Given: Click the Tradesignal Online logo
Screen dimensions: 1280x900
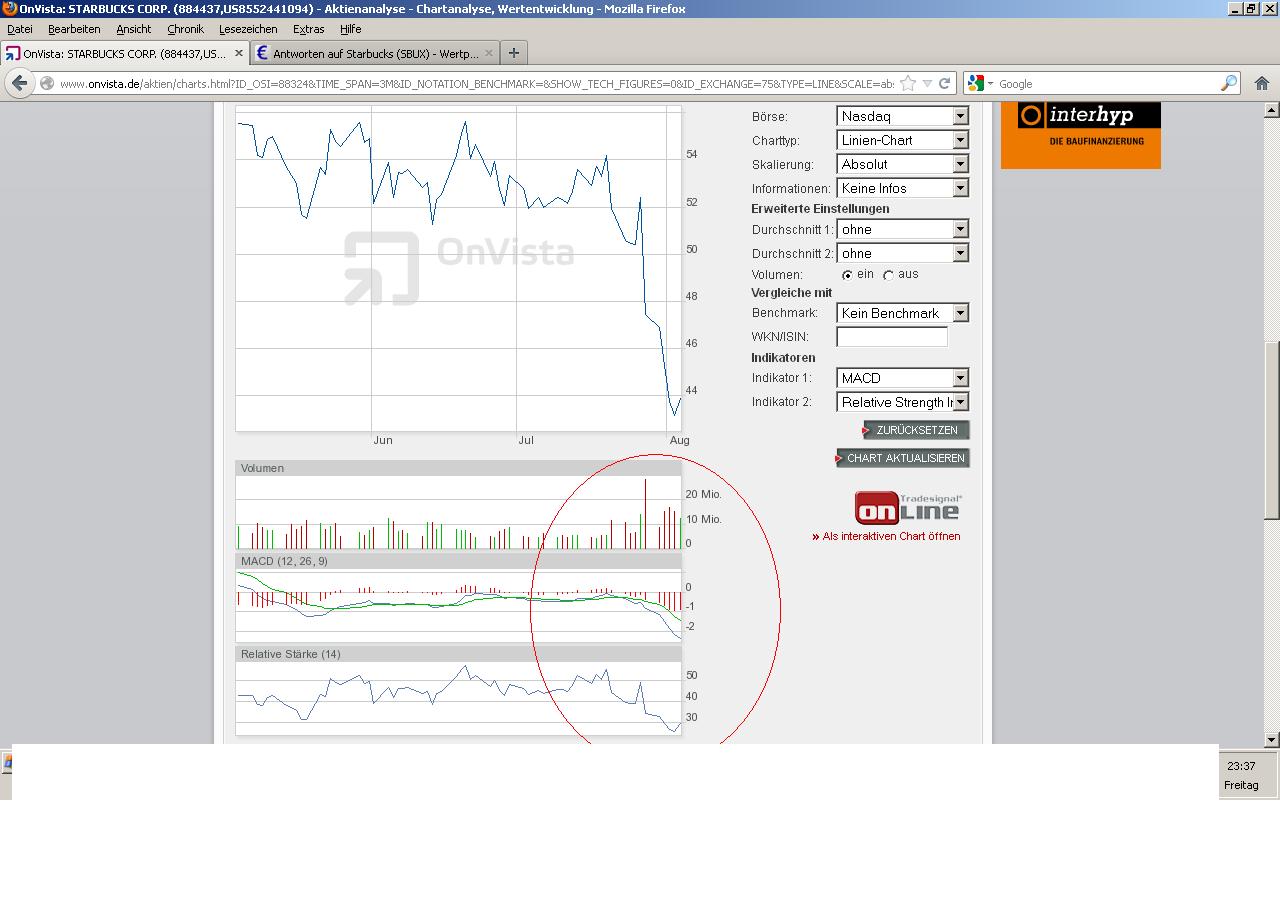Looking at the screenshot, I should point(908,508).
